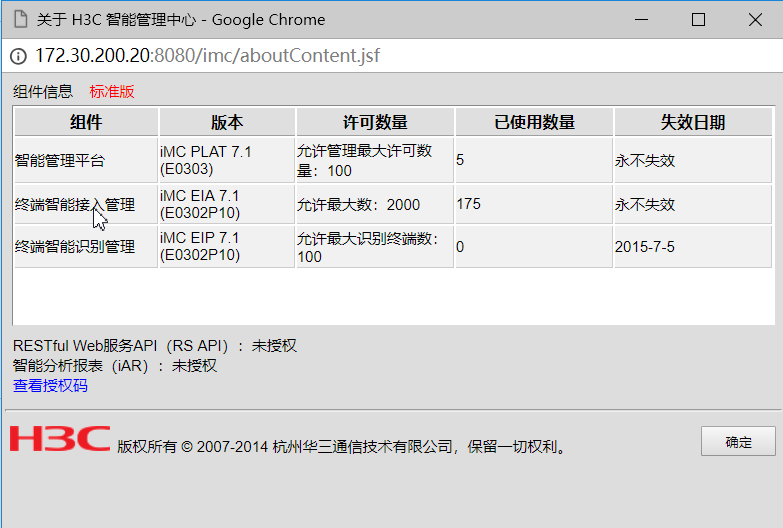Screen dimensions: 783x528
Task: Select the 终端智能接入管理 row
Action: [75, 204]
